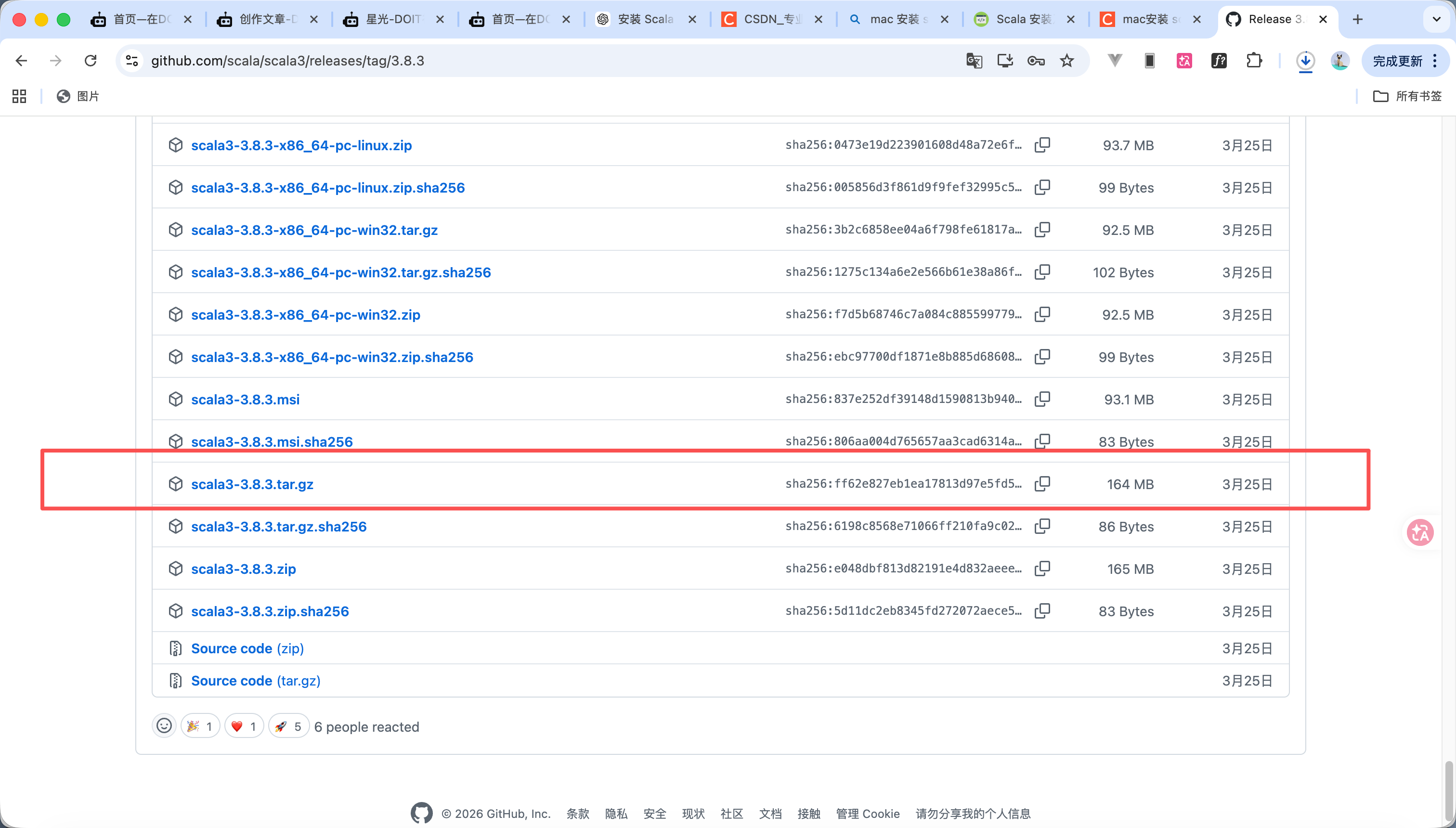Open the Chrome three-dot menu

[x=1435, y=61]
